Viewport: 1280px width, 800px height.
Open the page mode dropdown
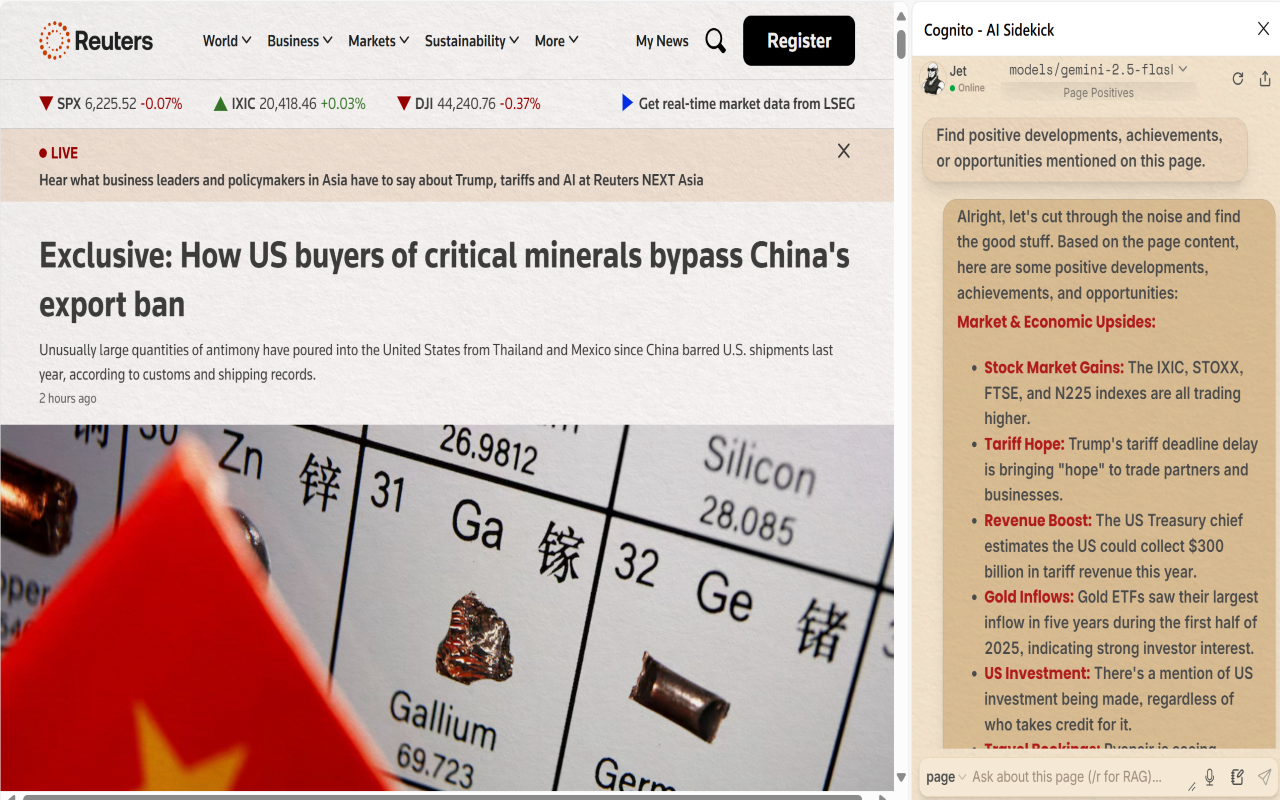[946, 777]
